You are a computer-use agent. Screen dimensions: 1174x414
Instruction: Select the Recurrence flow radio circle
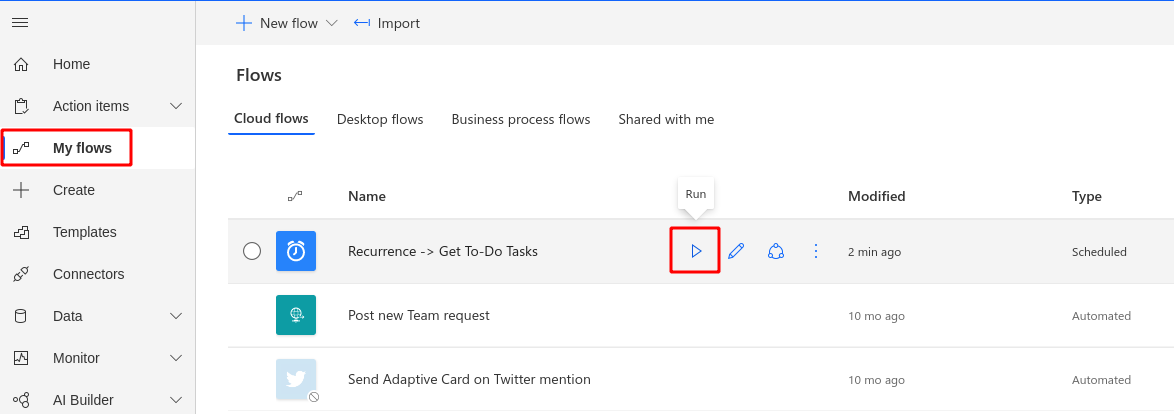[252, 251]
